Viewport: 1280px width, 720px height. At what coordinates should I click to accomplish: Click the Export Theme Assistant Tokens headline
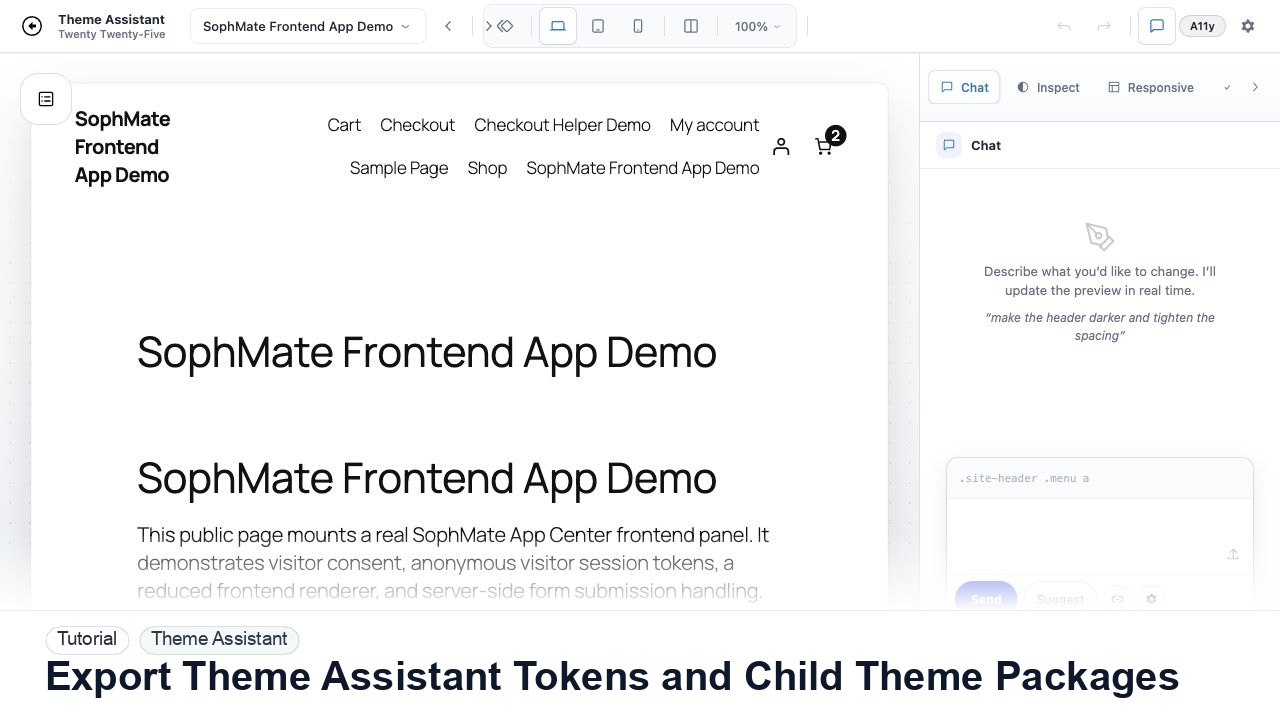[x=612, y=677]
